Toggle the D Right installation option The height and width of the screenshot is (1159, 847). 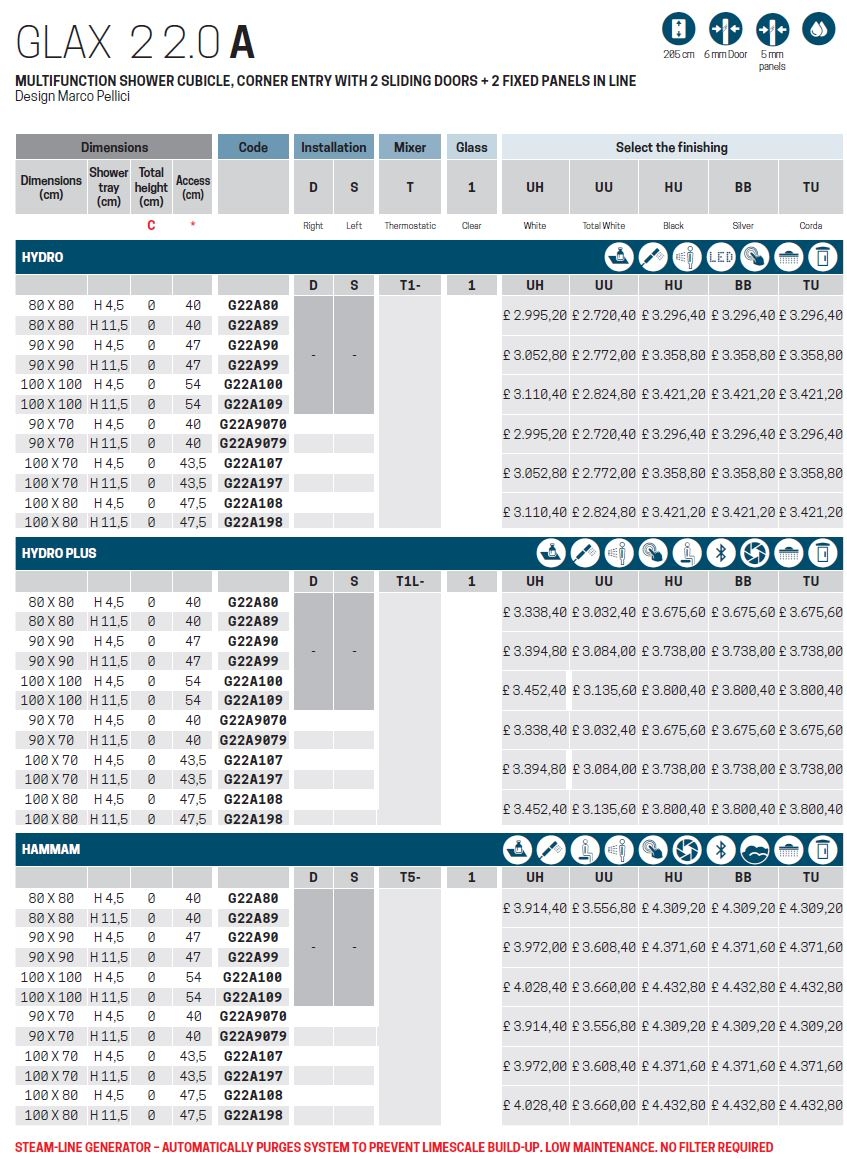point(313,187)
